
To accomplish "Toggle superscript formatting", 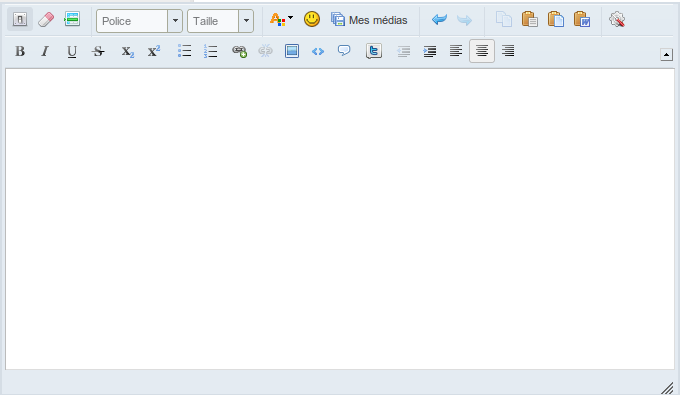I will pos(154,51).
